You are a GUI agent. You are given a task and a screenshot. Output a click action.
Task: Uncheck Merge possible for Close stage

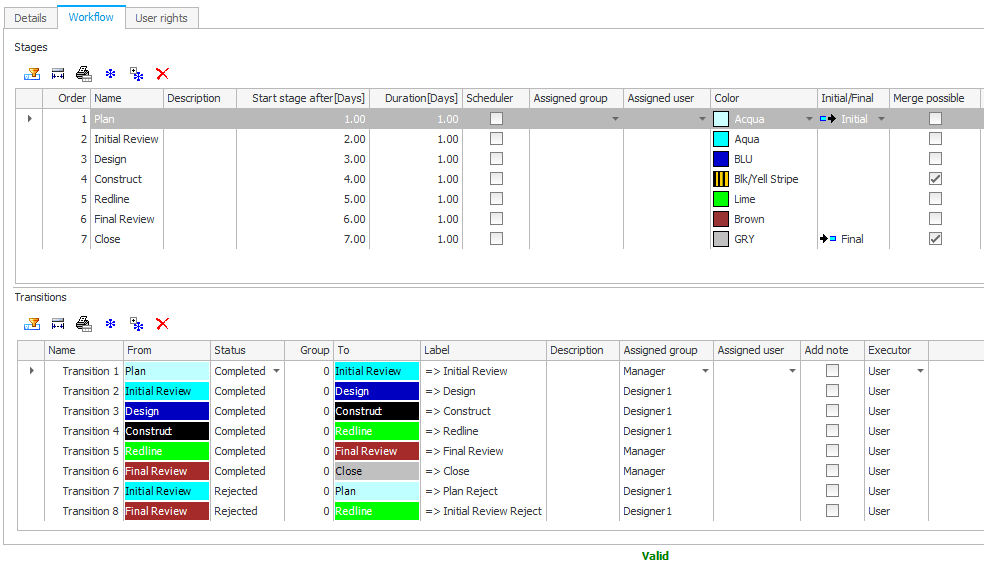click(x=935, y=238)
